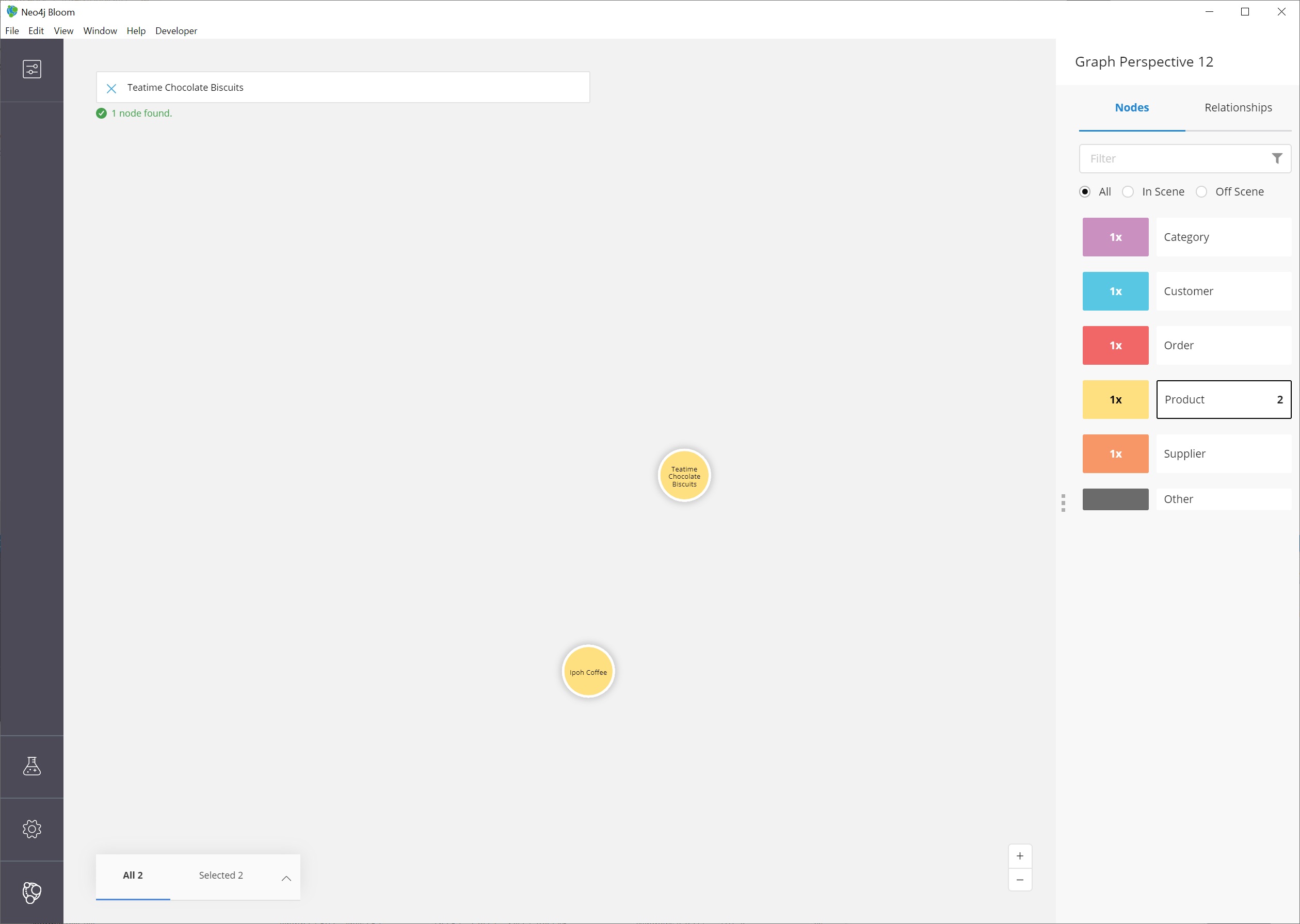This screenshot has height=924, width=1300.
Task: Switch to the Nodes tab
Action: point(1132,107)
